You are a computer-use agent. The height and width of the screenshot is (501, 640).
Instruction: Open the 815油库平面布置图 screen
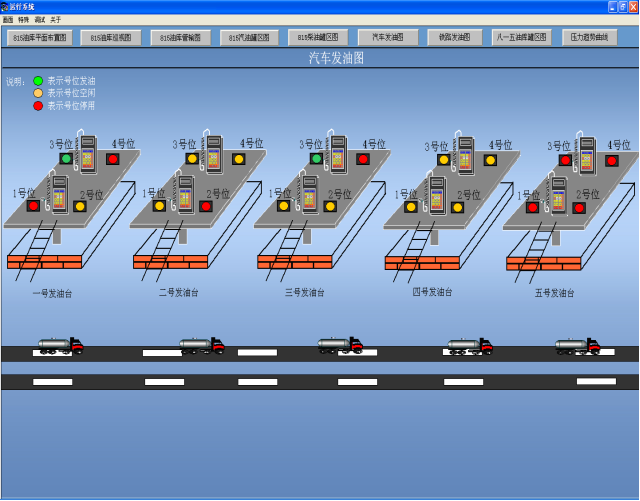[x=40, y=38]
